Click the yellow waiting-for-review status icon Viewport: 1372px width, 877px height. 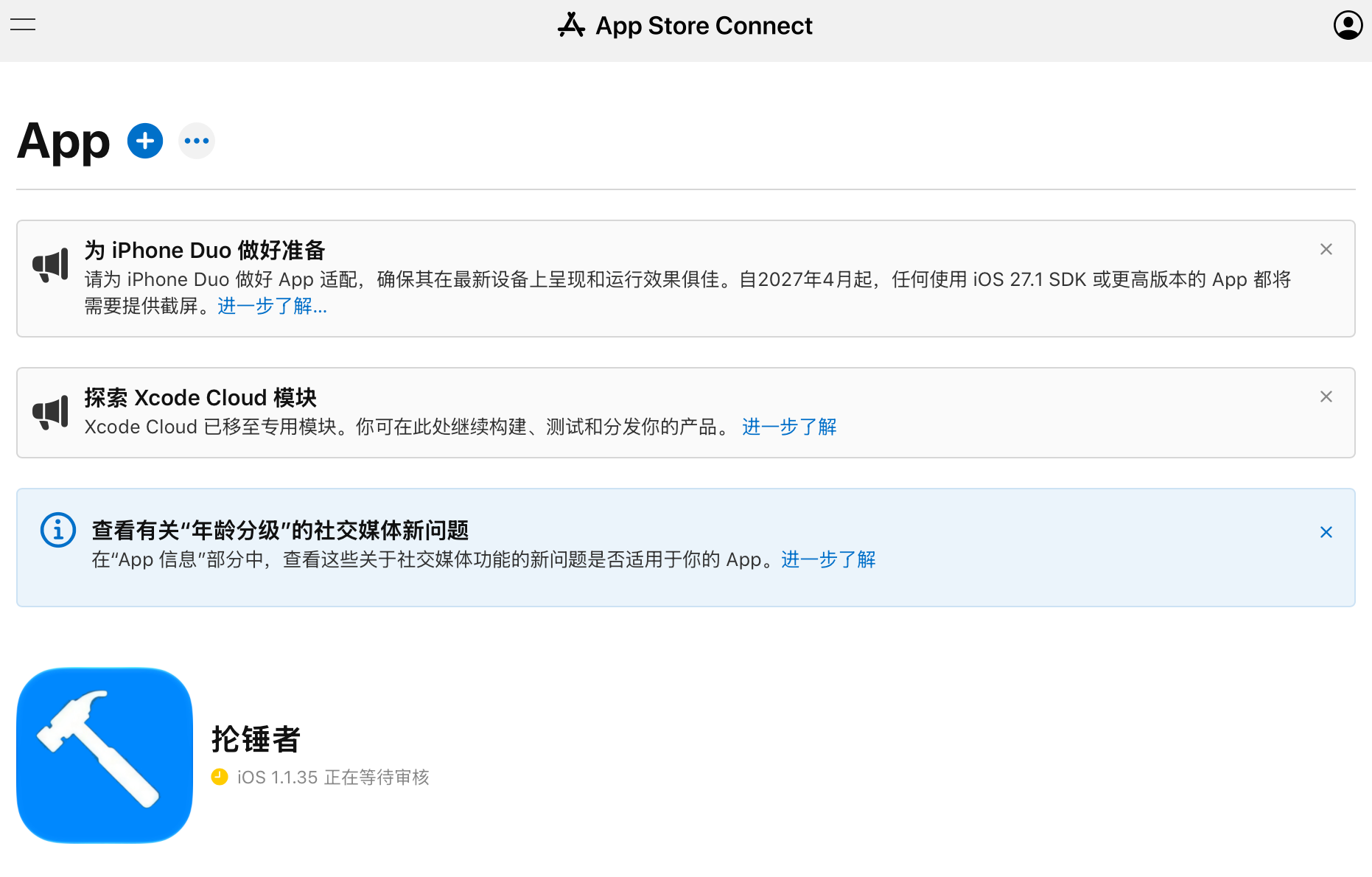pyautogui.click(x=220, y=777)
